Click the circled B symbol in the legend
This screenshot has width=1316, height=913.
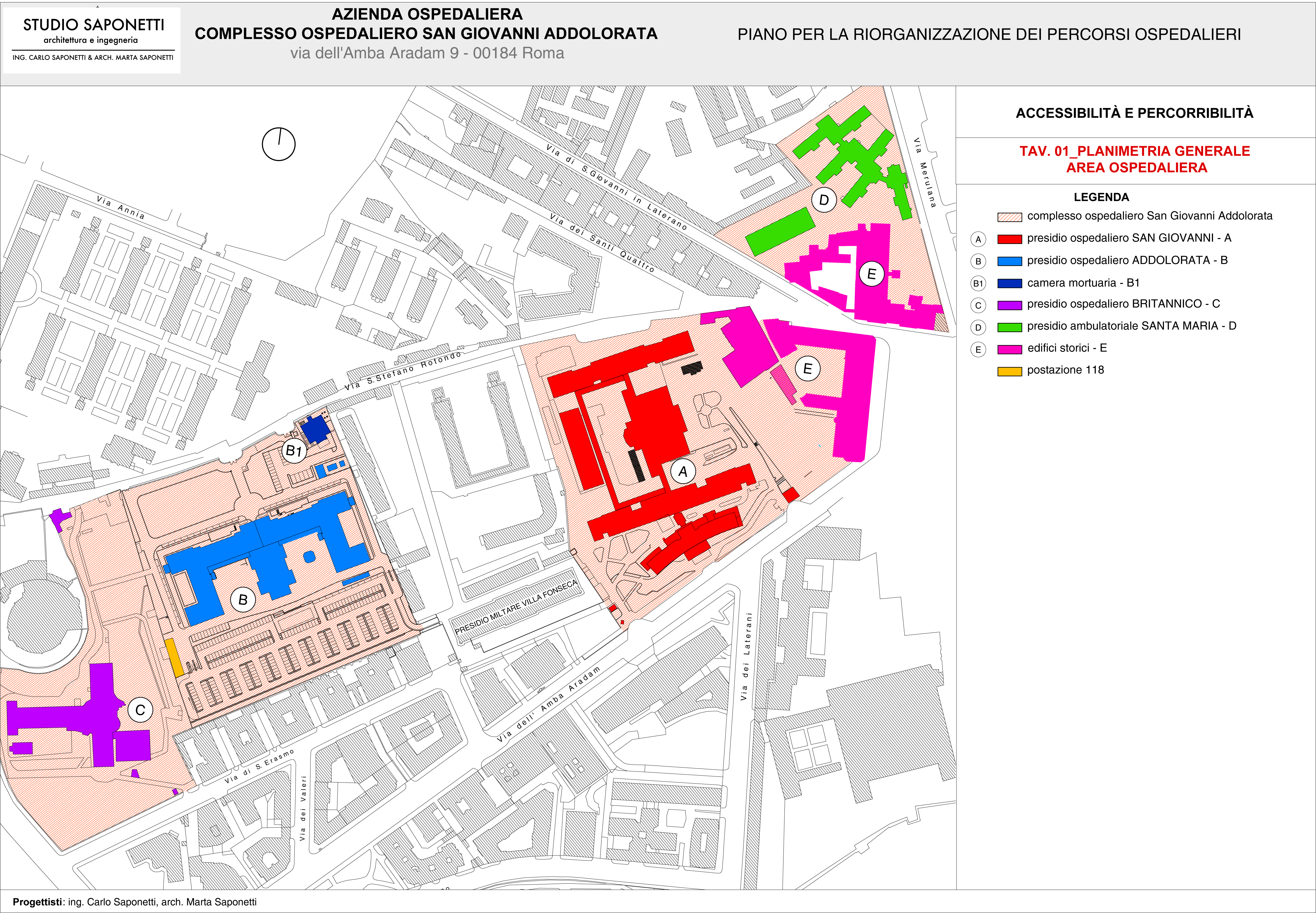pos(978,261)
